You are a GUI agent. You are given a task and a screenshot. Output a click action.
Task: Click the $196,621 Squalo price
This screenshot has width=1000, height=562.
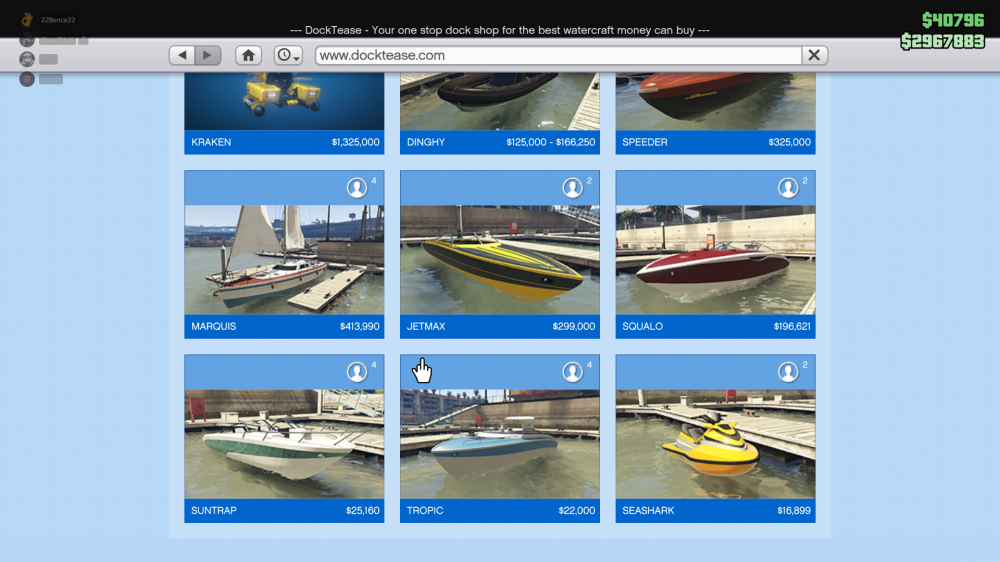click(x=792, y=327)
